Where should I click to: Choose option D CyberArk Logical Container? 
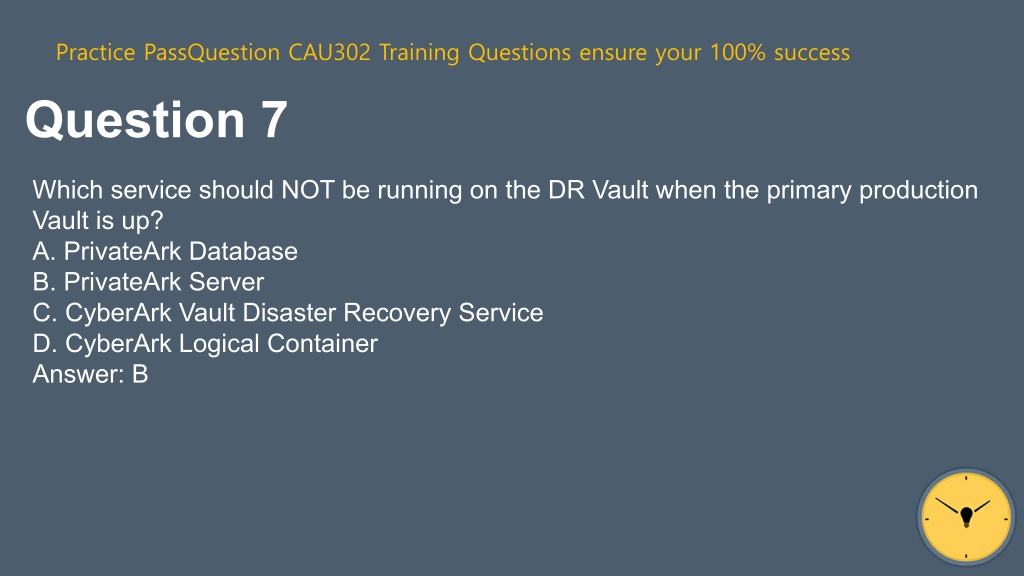pyautogui.click(x=205, y=344)
